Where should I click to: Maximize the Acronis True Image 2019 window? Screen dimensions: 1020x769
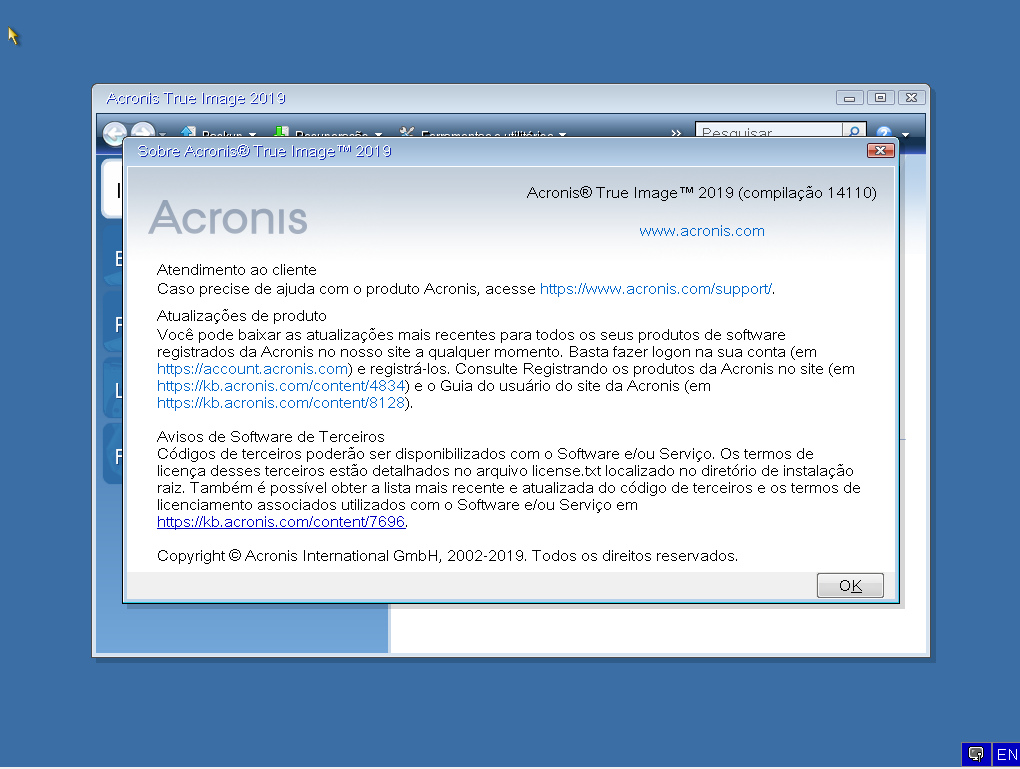880,98
